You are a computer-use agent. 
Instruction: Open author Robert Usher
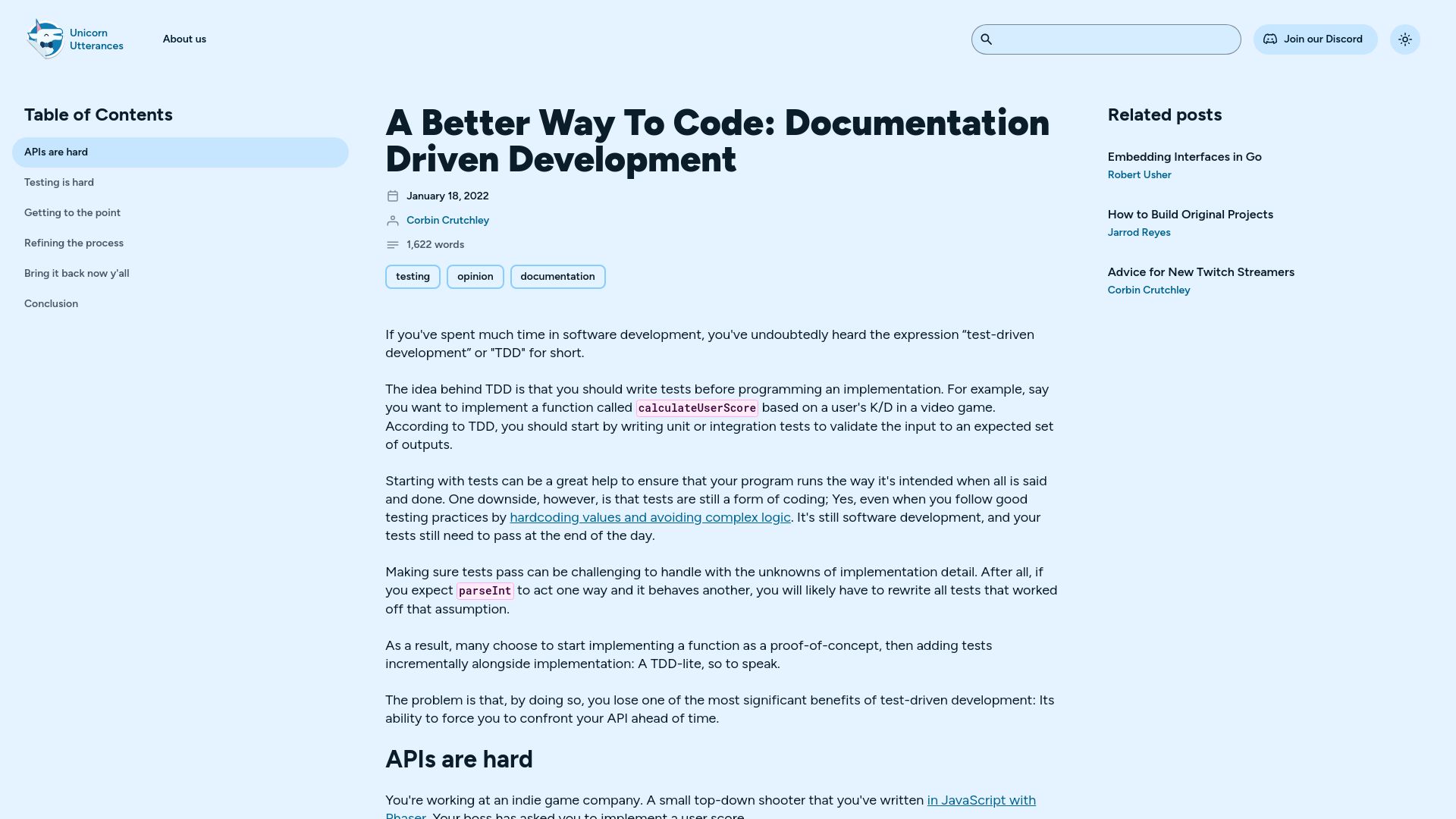coord(1139,175)
